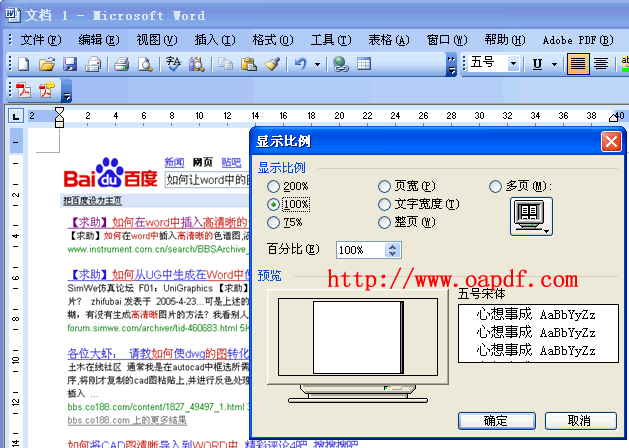Open the 帮助(H) menu

(505, 40)
